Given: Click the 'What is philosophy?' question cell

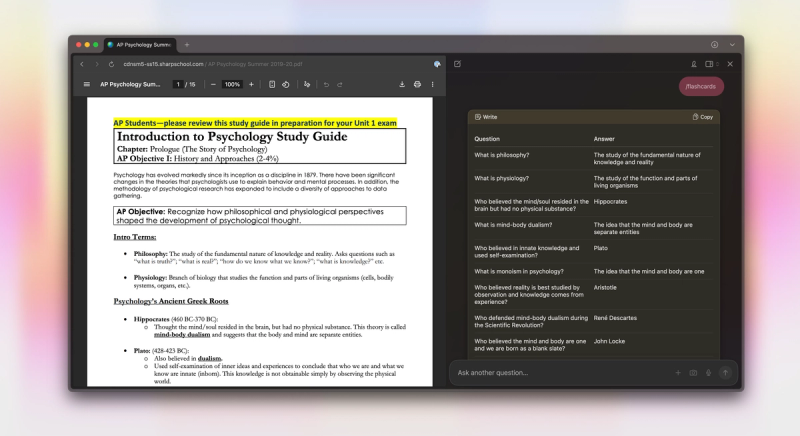Looking at the screenshot, I should (502, 155).
